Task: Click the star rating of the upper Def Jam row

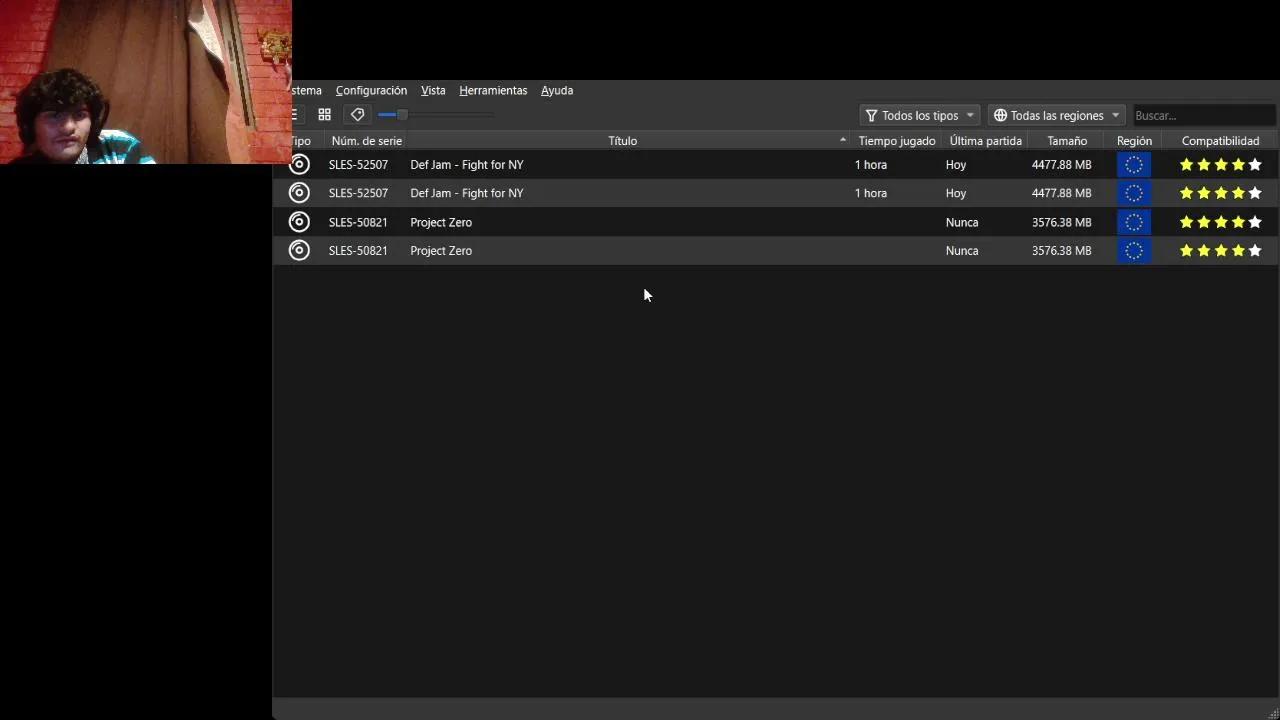Action: click(1220, 165)
